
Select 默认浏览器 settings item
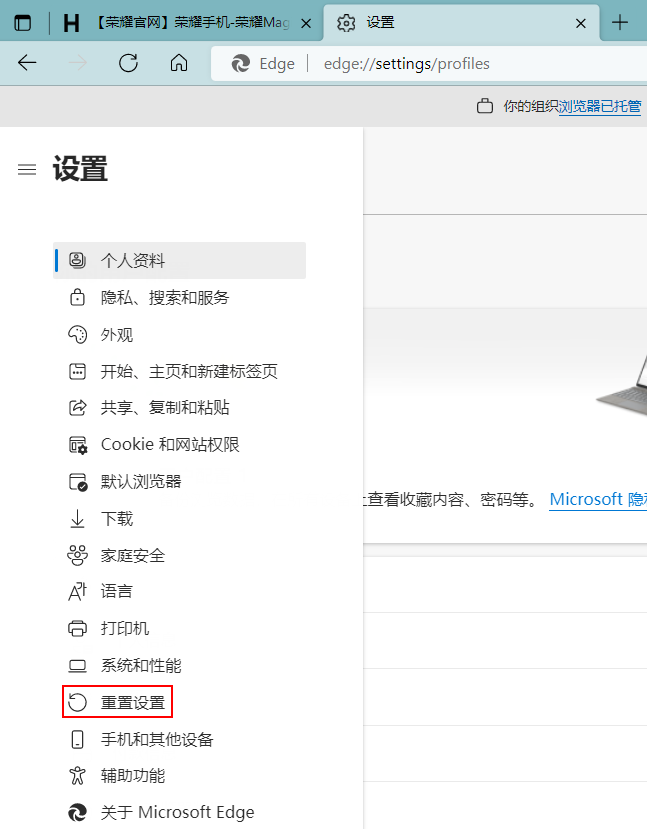[141, 482]
